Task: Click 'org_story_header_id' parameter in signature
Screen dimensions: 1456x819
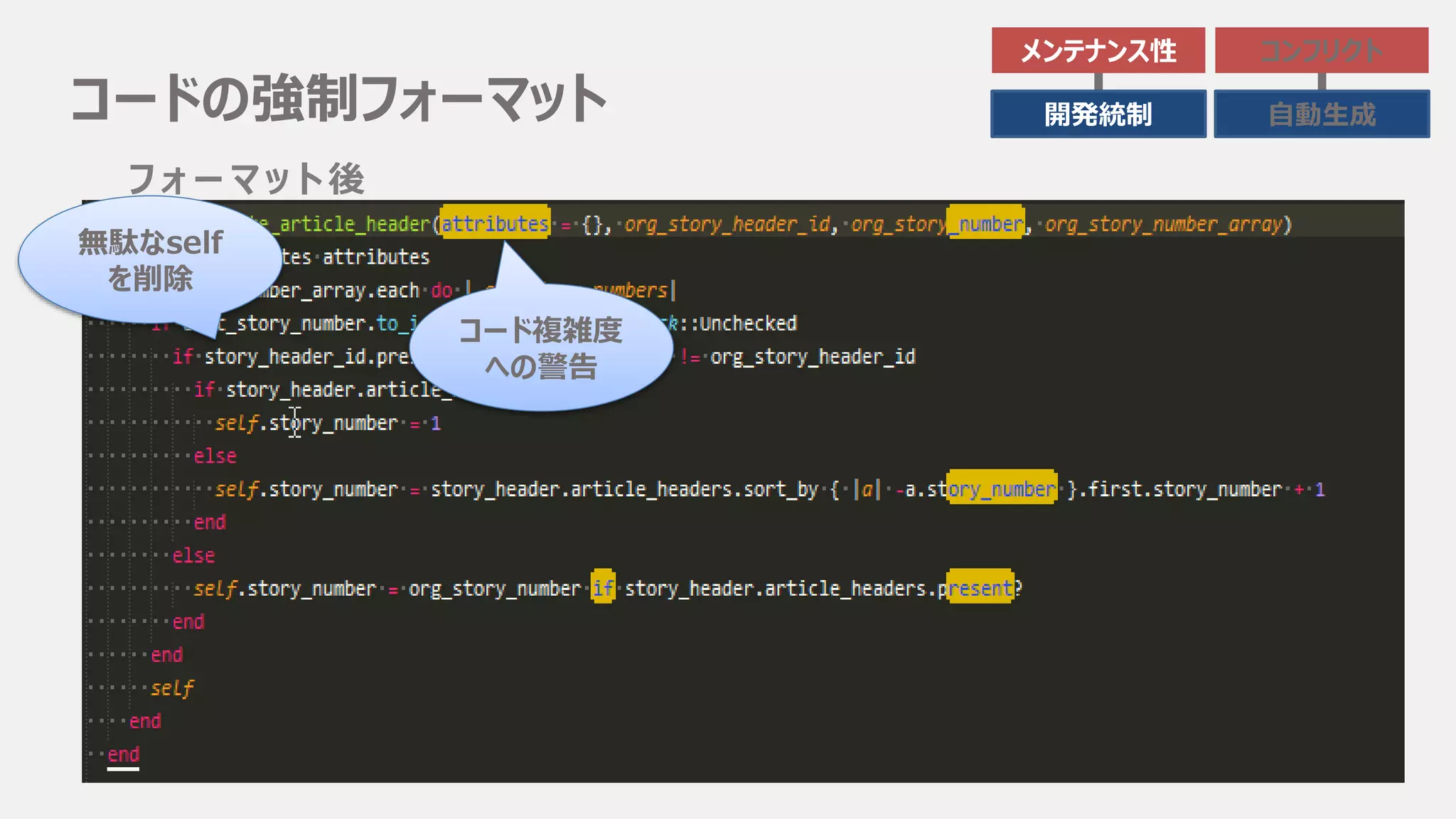Action: pyautogui.click(x=727, y=224)
